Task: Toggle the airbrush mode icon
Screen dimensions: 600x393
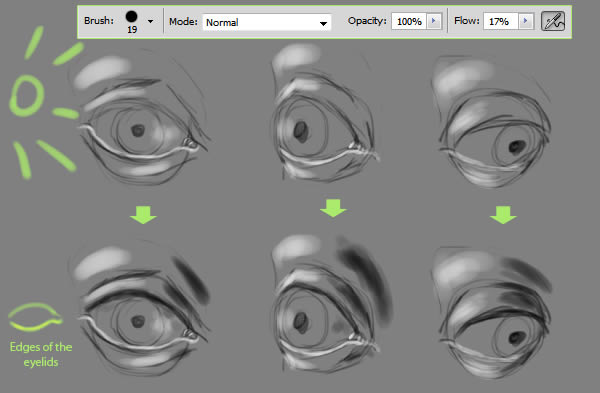Action: point(553,21)
